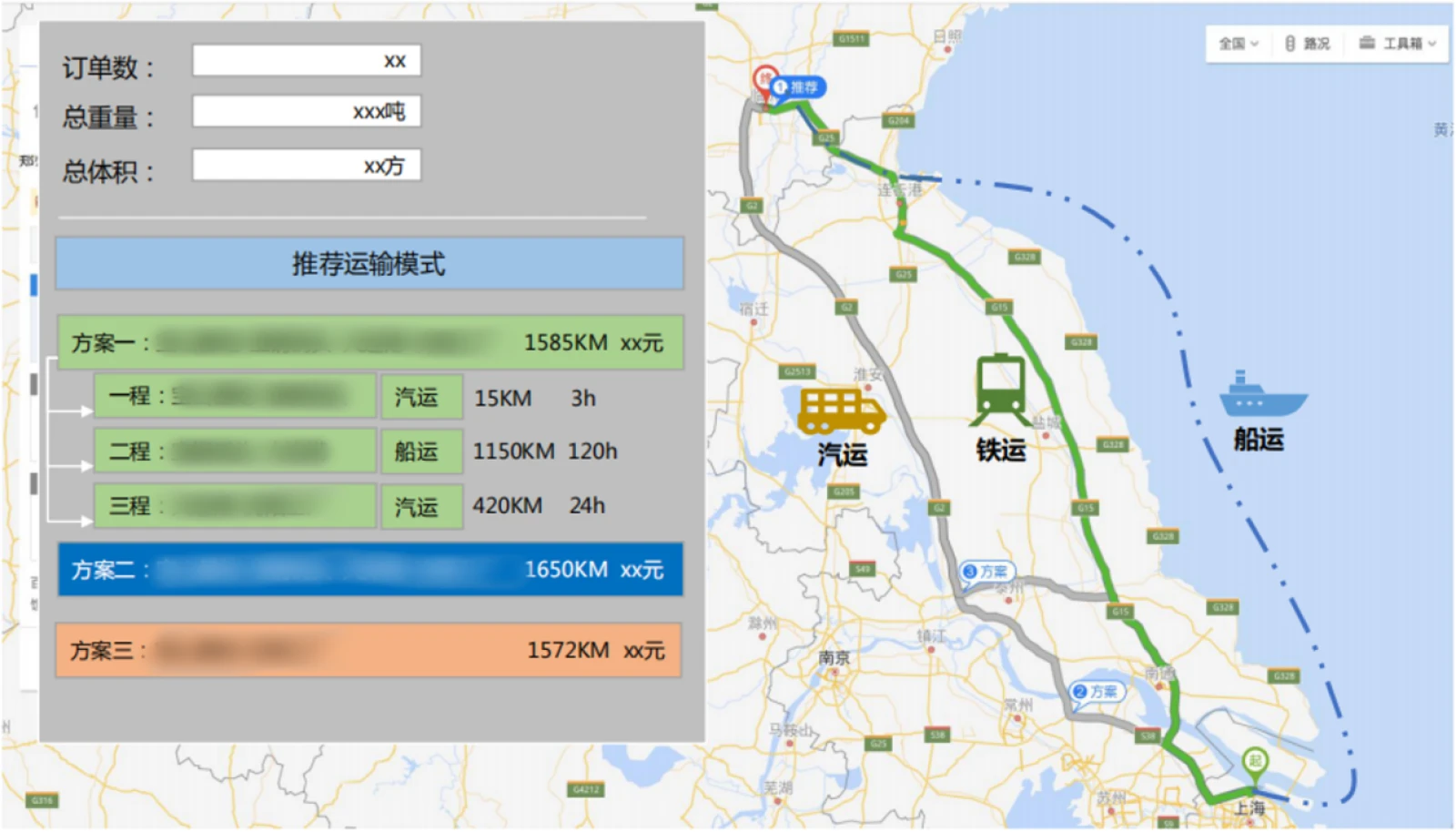
Task: Click the blue ship 船运 icon on map
Action: click(x=1262, y=394)
